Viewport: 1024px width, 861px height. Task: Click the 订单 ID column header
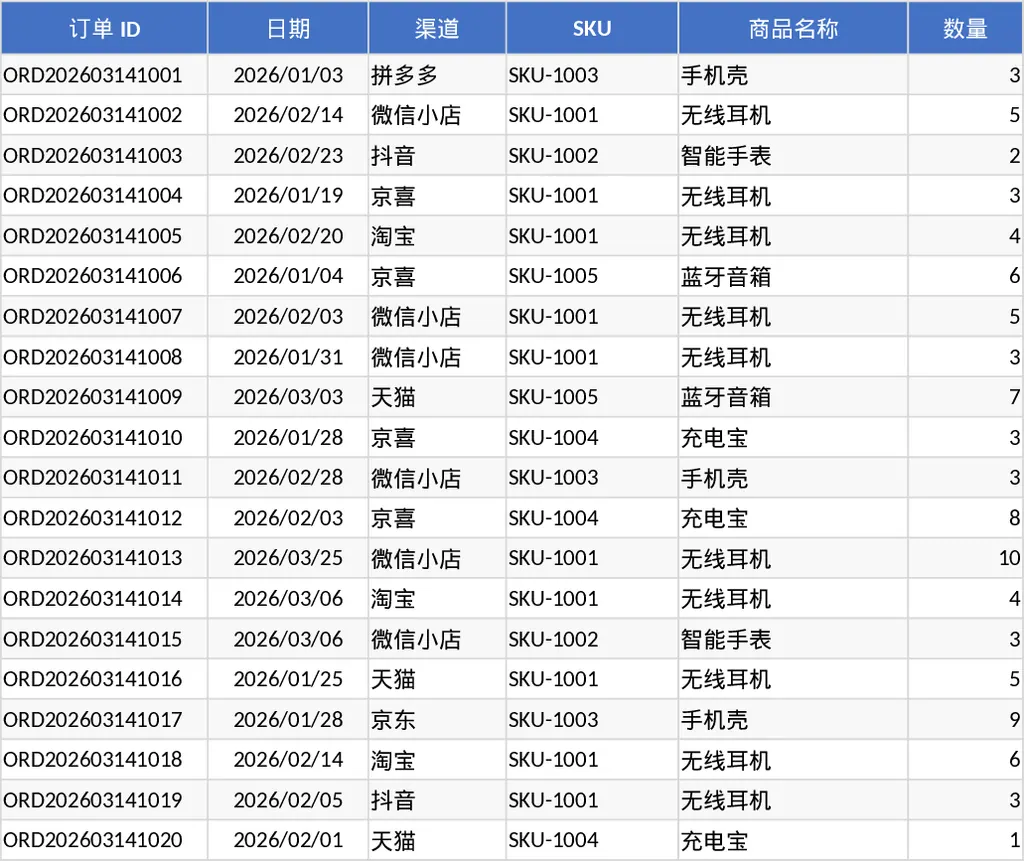[x=104, y=28]
